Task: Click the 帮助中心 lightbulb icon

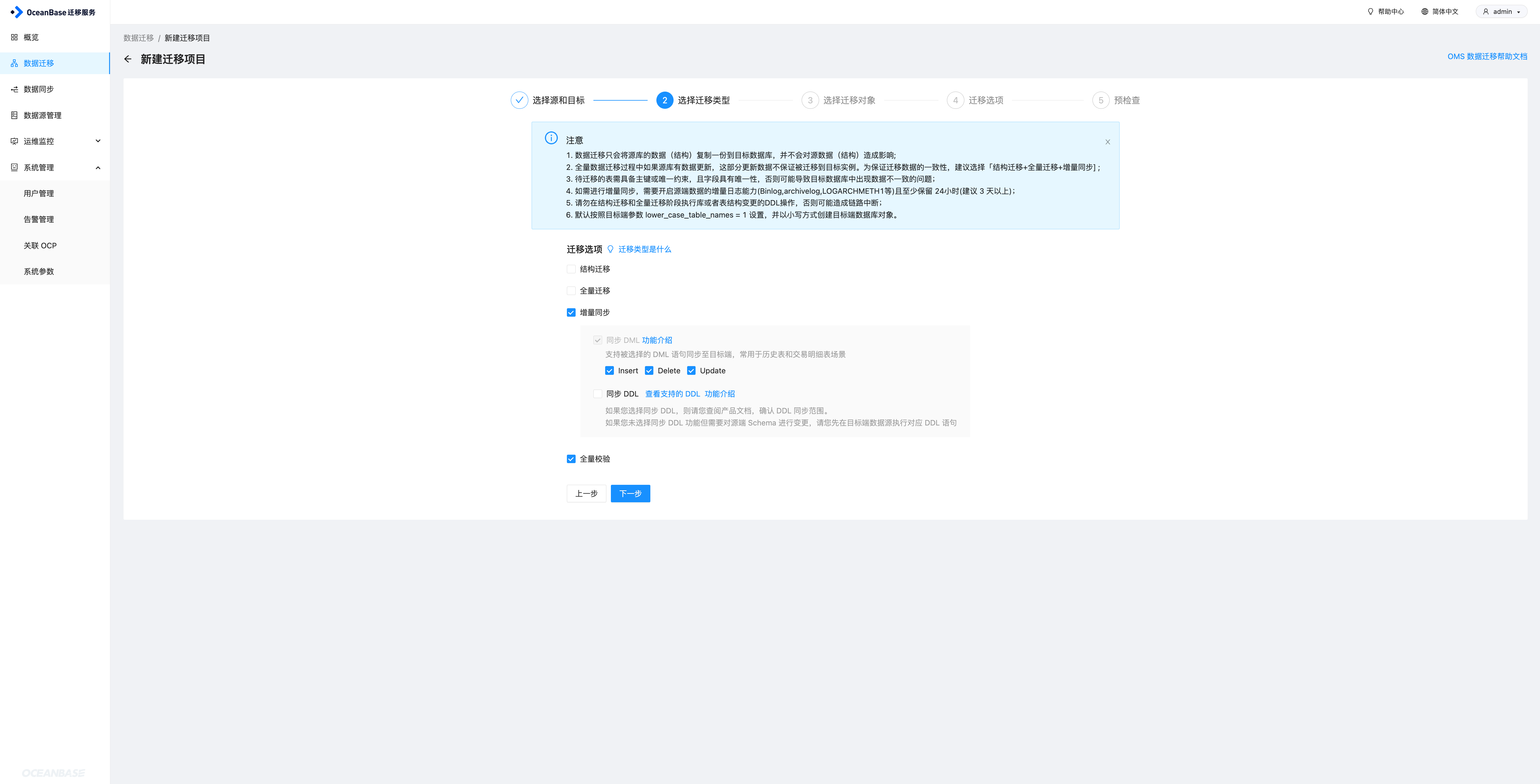Action: (1370, 11)
